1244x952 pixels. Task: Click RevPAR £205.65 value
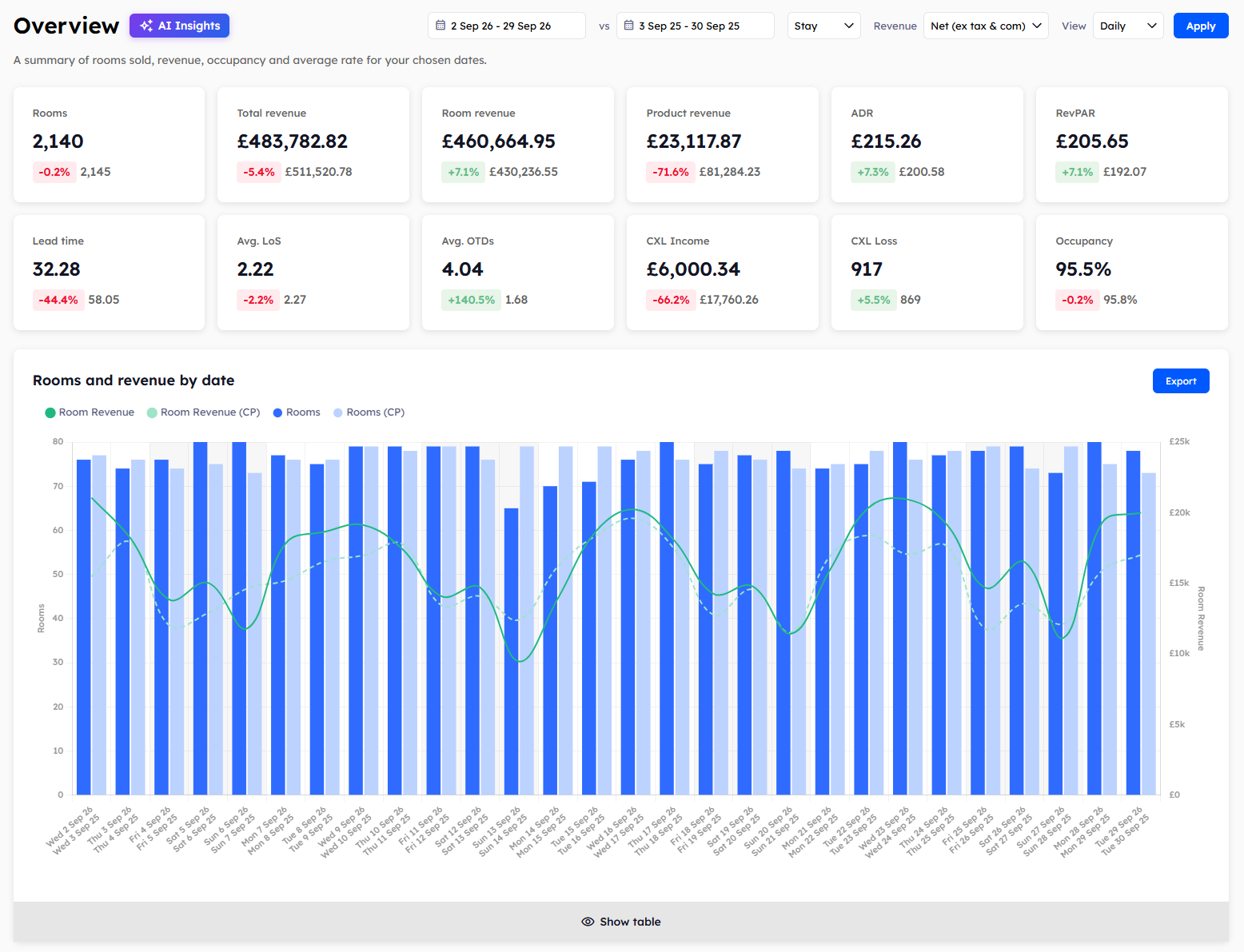point(1092,141)
